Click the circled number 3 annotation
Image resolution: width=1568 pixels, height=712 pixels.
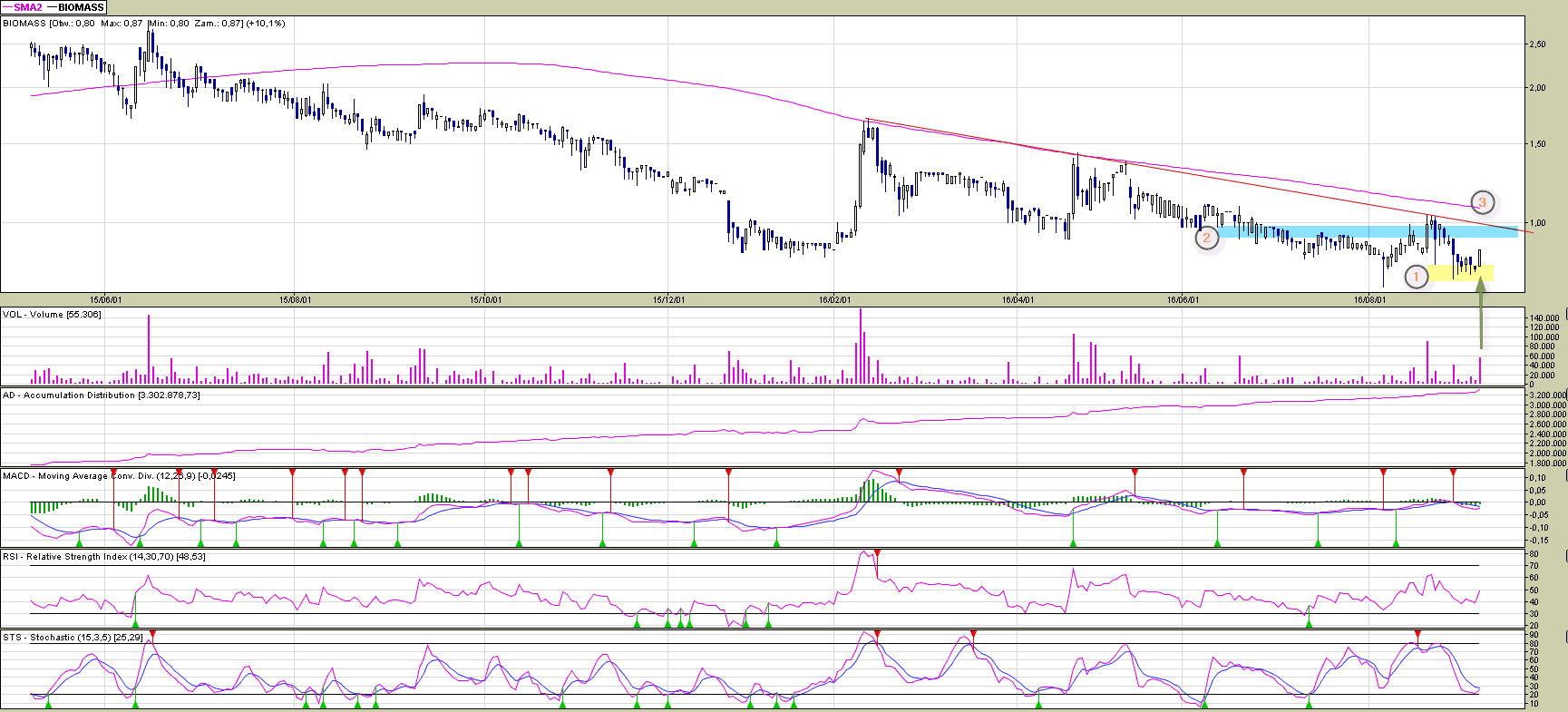tap(1482, 202)
